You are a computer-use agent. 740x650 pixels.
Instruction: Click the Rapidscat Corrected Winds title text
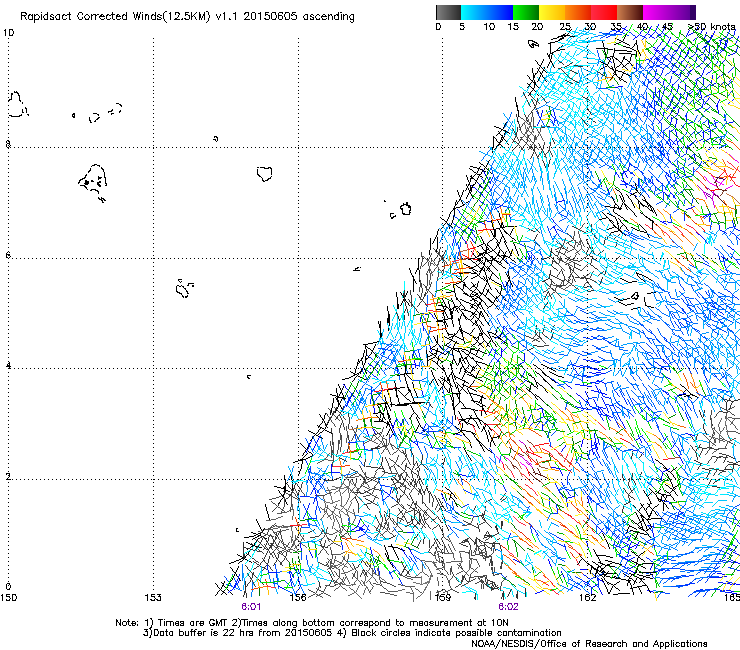pos(187,16)
